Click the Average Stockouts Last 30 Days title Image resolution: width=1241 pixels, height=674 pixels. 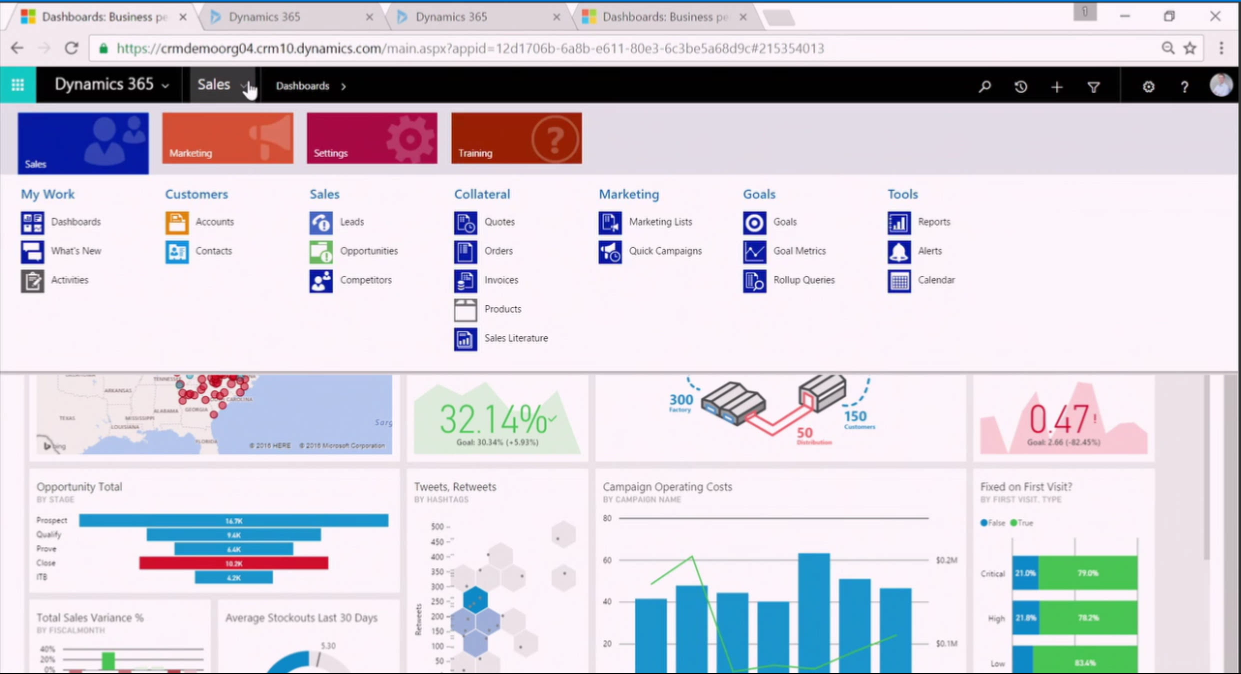click(x=301, y=618)
